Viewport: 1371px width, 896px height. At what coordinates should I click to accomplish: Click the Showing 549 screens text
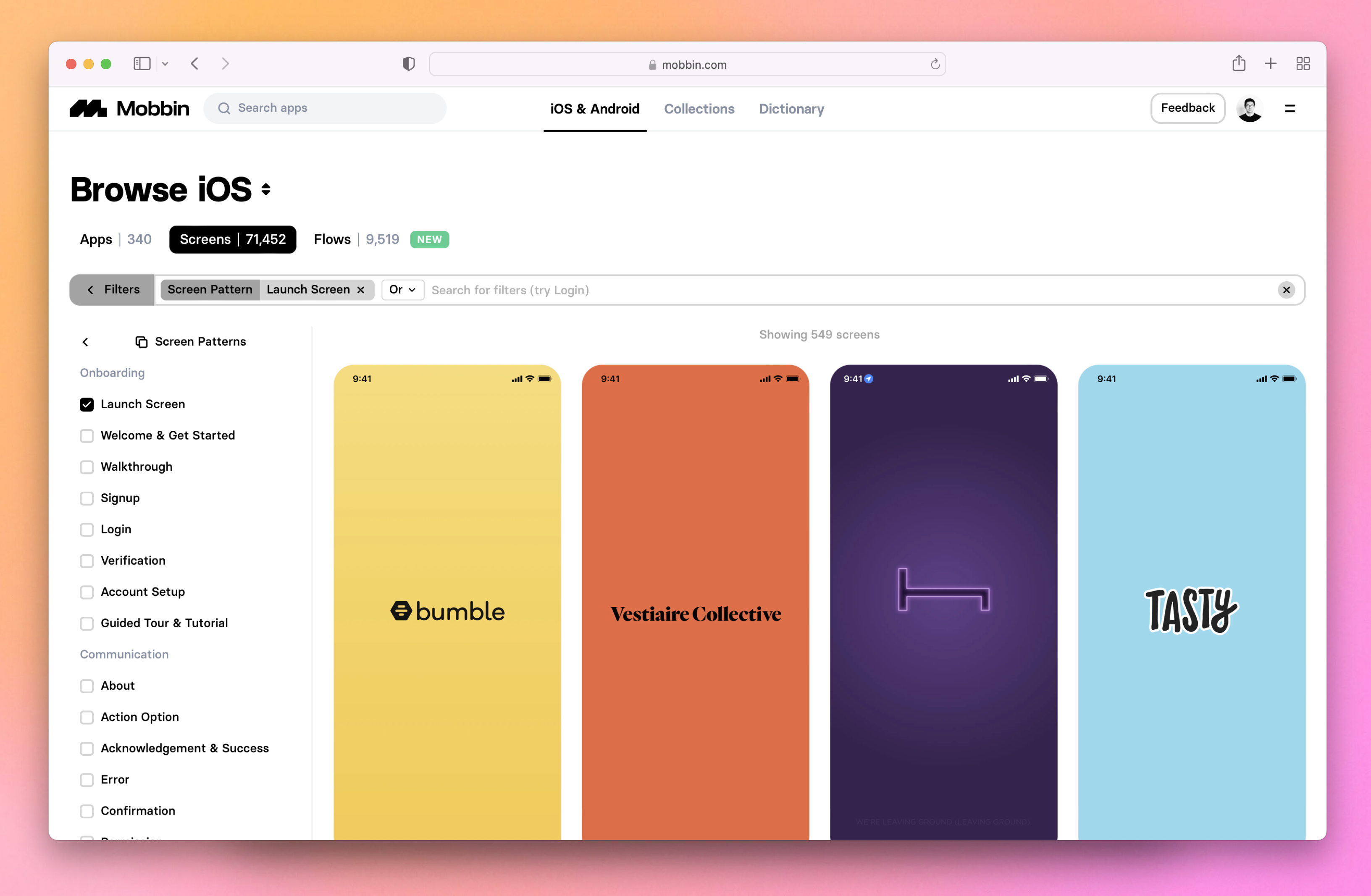pyautogui.click(x=819, y=335)
